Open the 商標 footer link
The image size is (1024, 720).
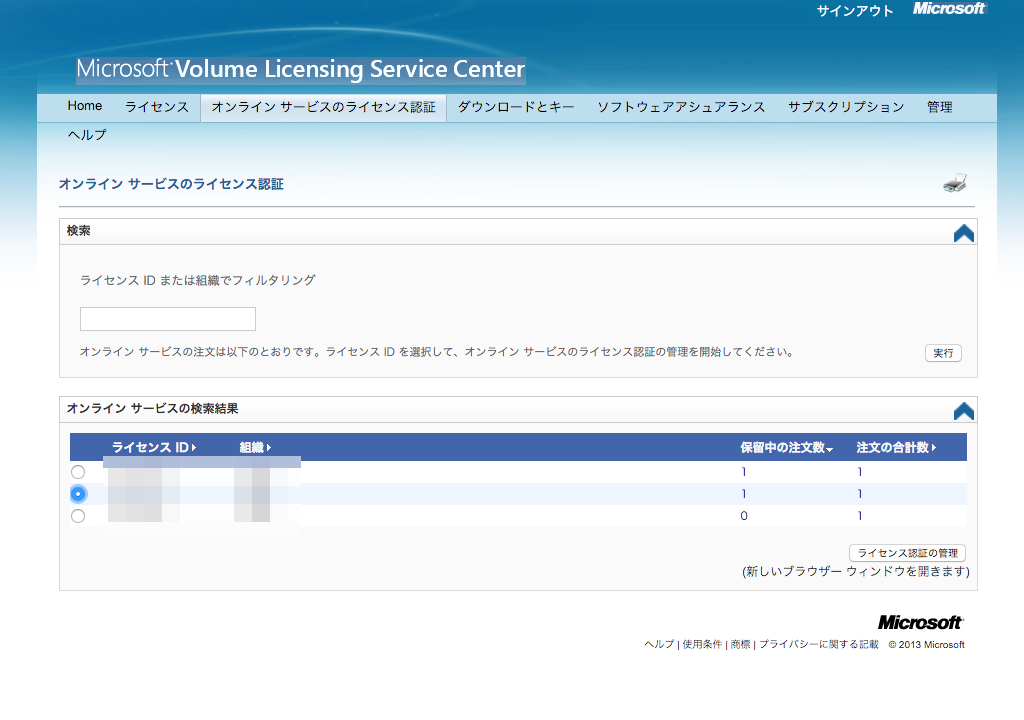[740, 644]
